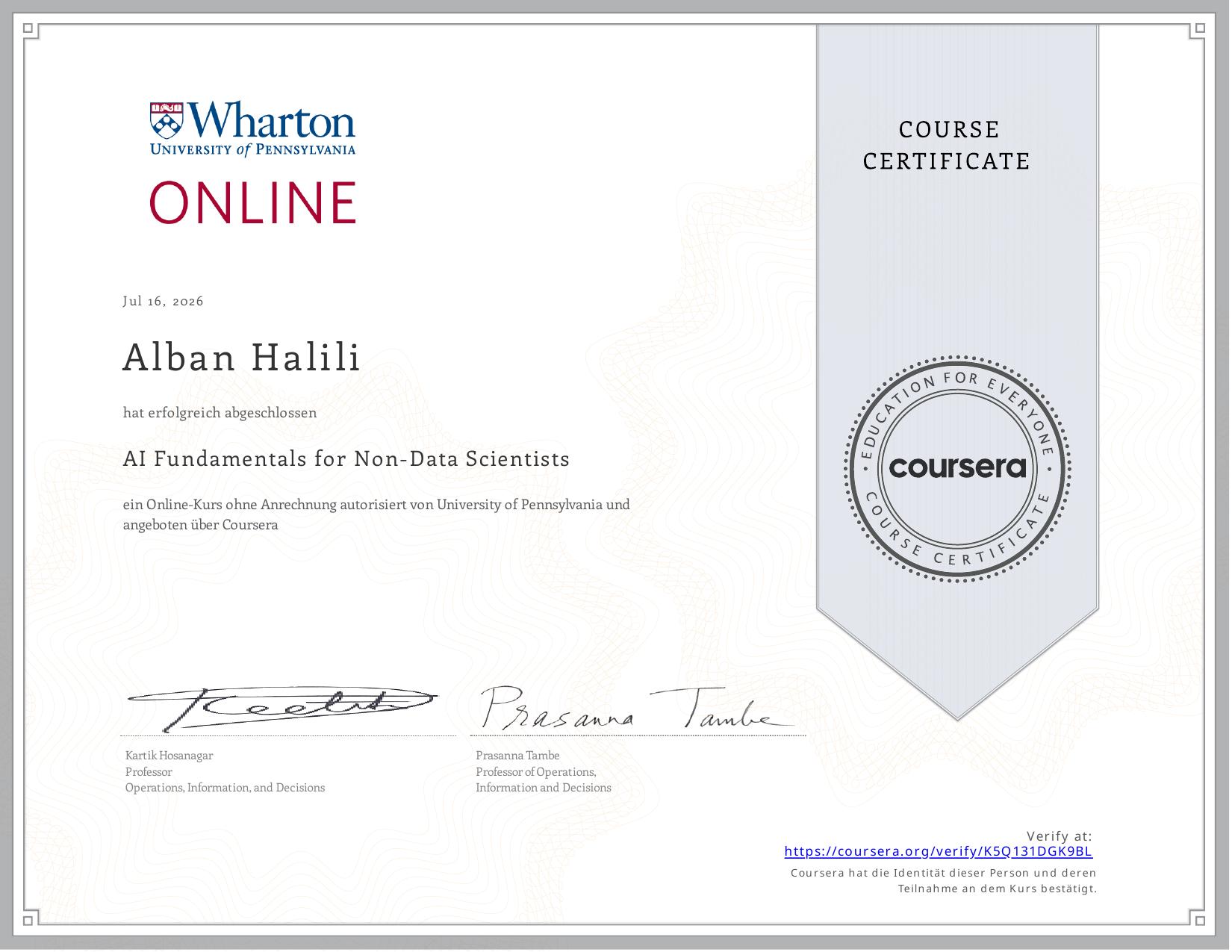Click 'Operations, Information, and Decisions' under Kartik Hosanagar
Viewport: 1232px width, 952px height.
tap(225, 788)
